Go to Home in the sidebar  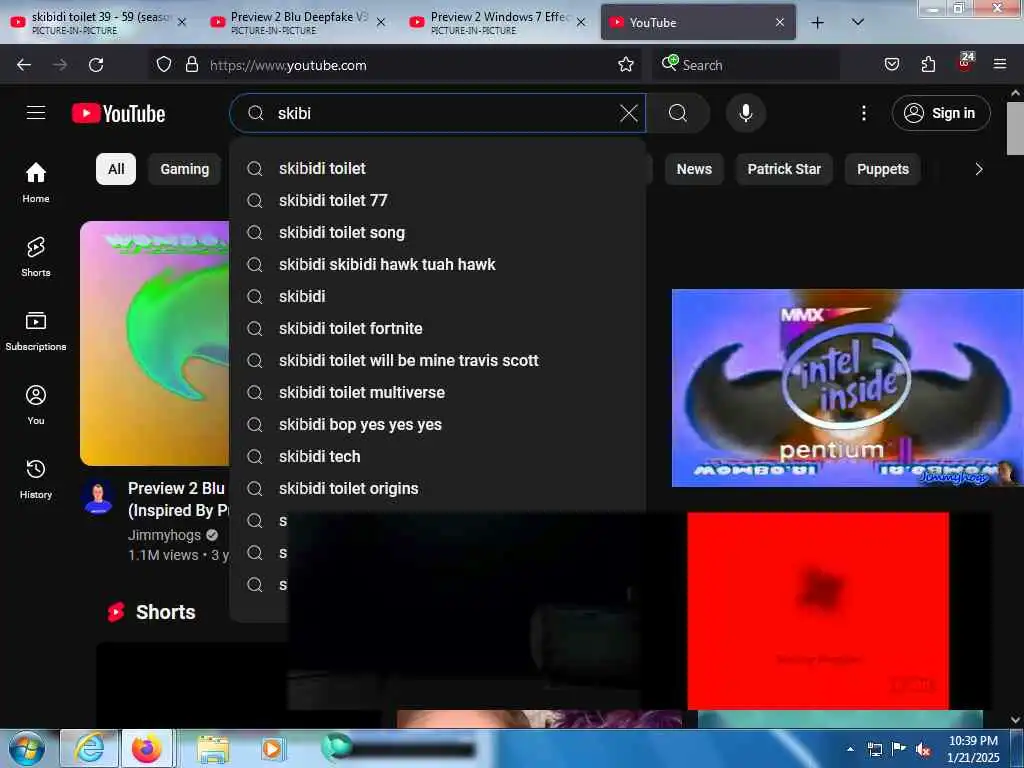[36, 182]
